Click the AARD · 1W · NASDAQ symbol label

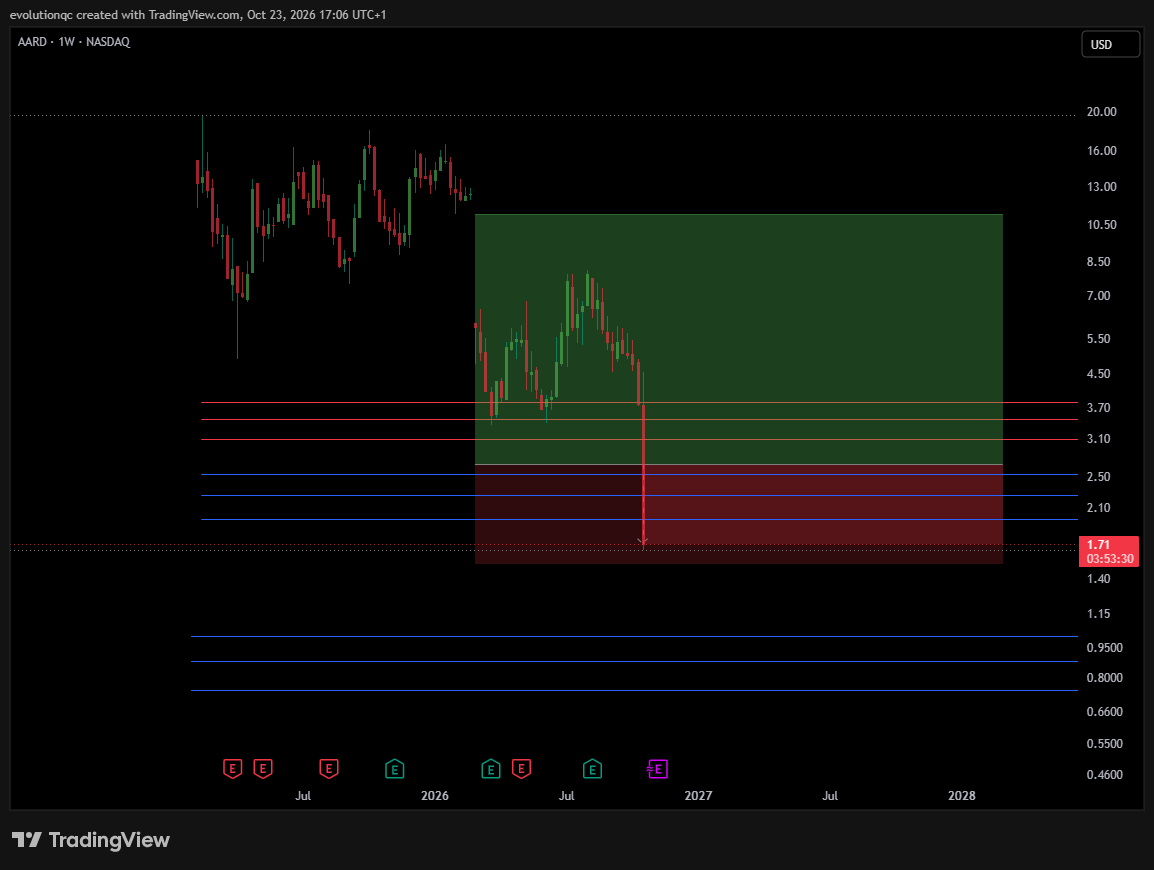pos(74,42)
